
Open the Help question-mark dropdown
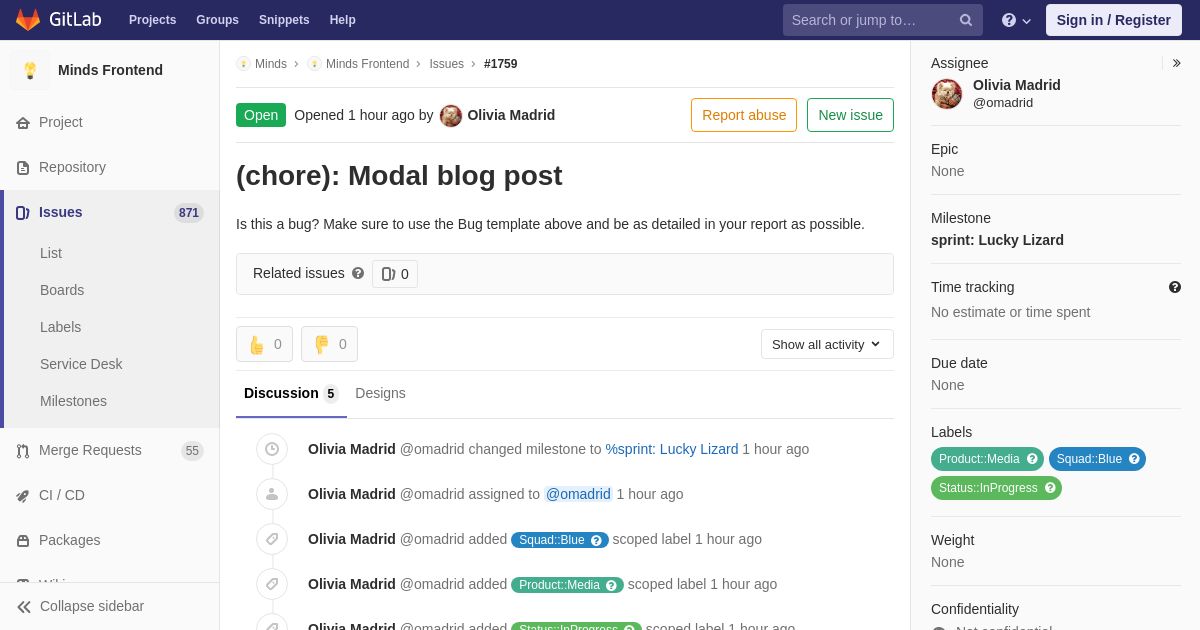click(x=1016, y=20)
